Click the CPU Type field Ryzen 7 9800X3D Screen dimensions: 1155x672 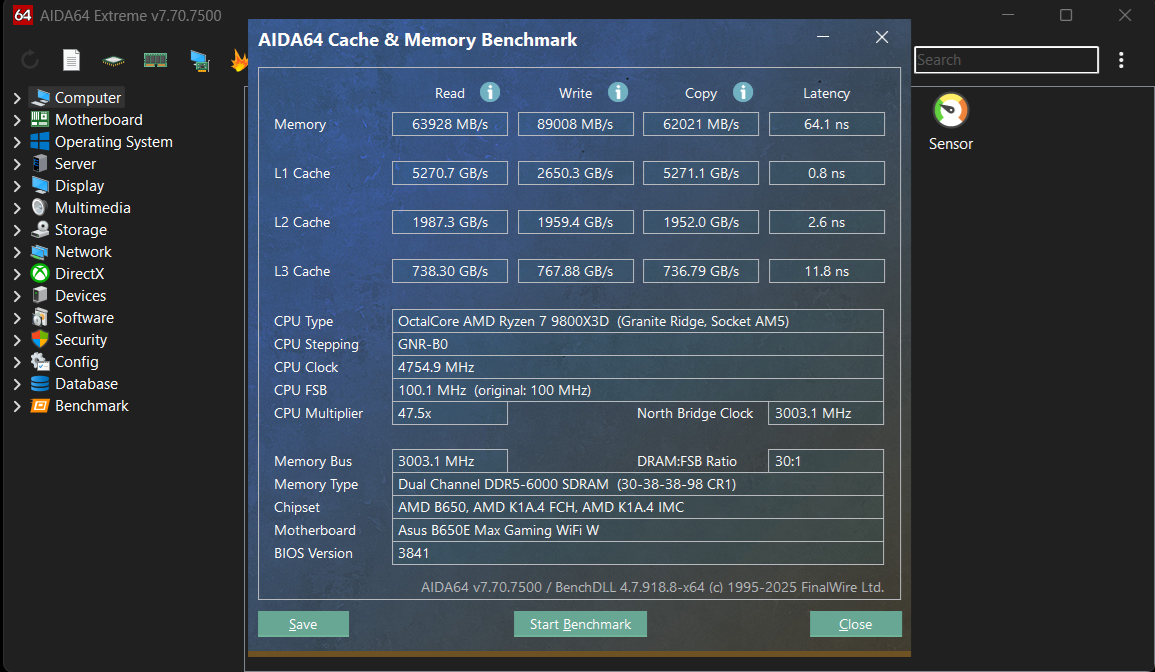[638, 321]
